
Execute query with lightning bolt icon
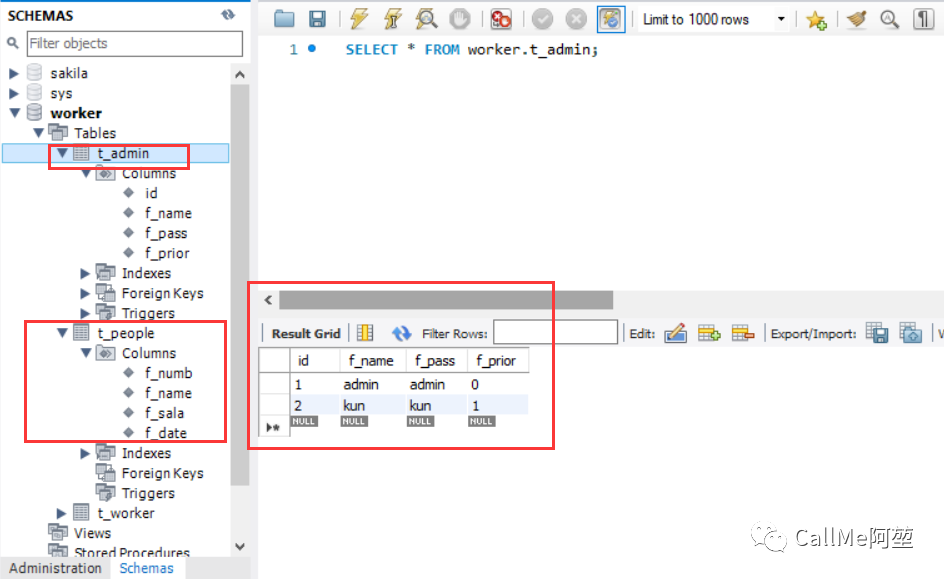pos(359,19)
